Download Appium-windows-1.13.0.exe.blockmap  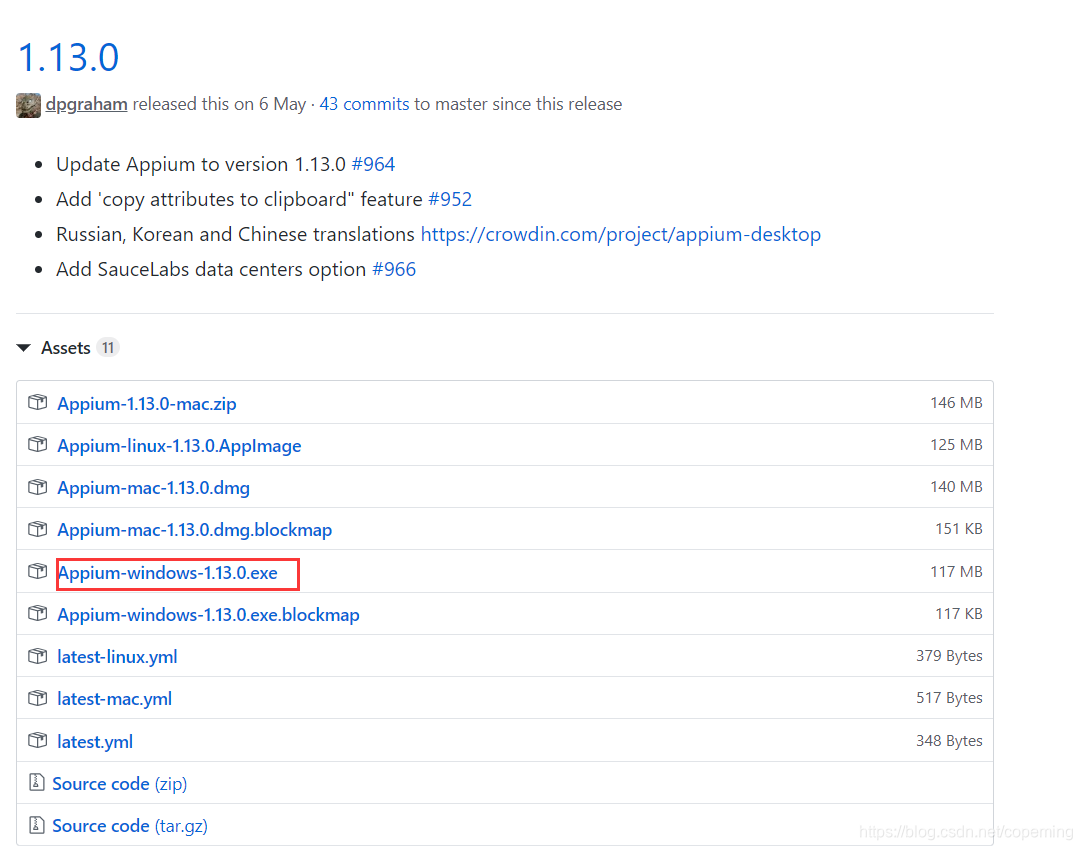pyautogui.click(x=208, y=615)
